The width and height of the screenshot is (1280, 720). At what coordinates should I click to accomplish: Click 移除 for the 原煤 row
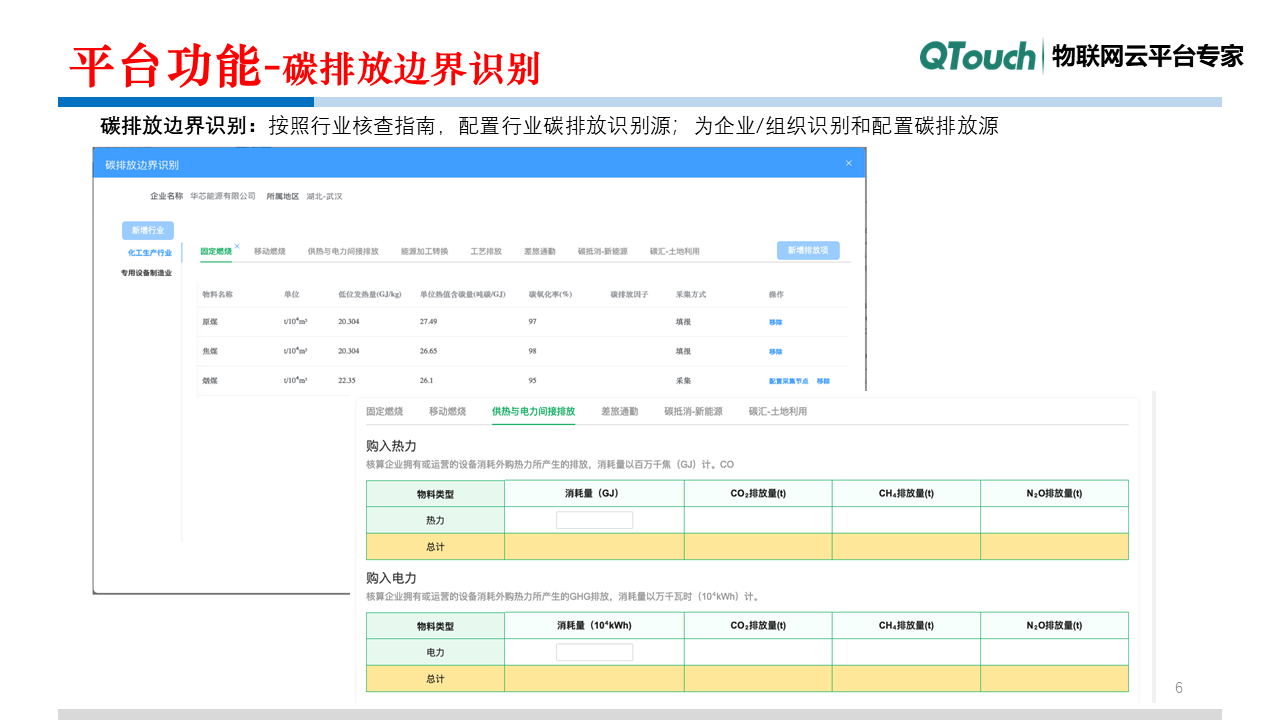pyautogui.click(x=775, y=321)
